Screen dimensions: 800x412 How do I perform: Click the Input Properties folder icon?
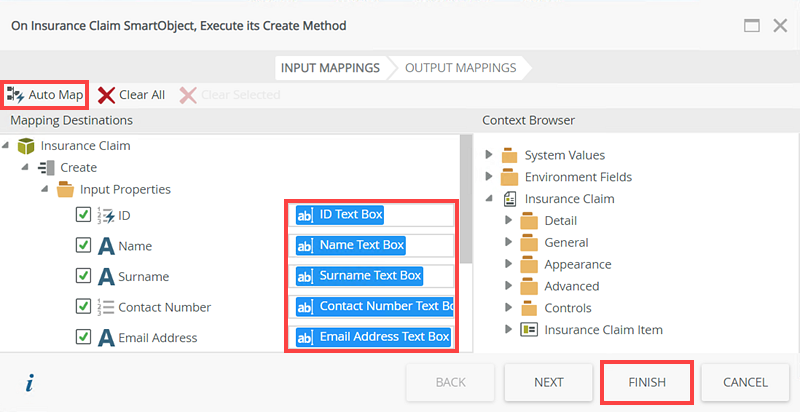66,189
